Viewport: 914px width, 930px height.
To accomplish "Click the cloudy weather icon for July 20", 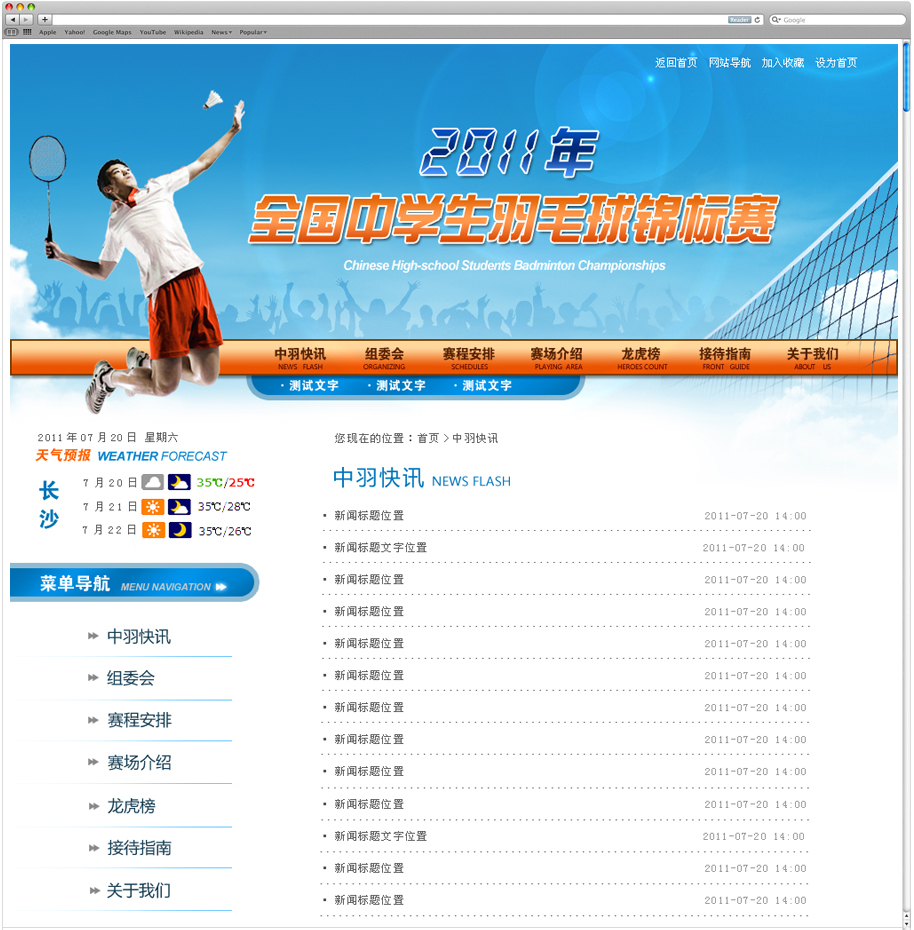I will tap(152, 482).
